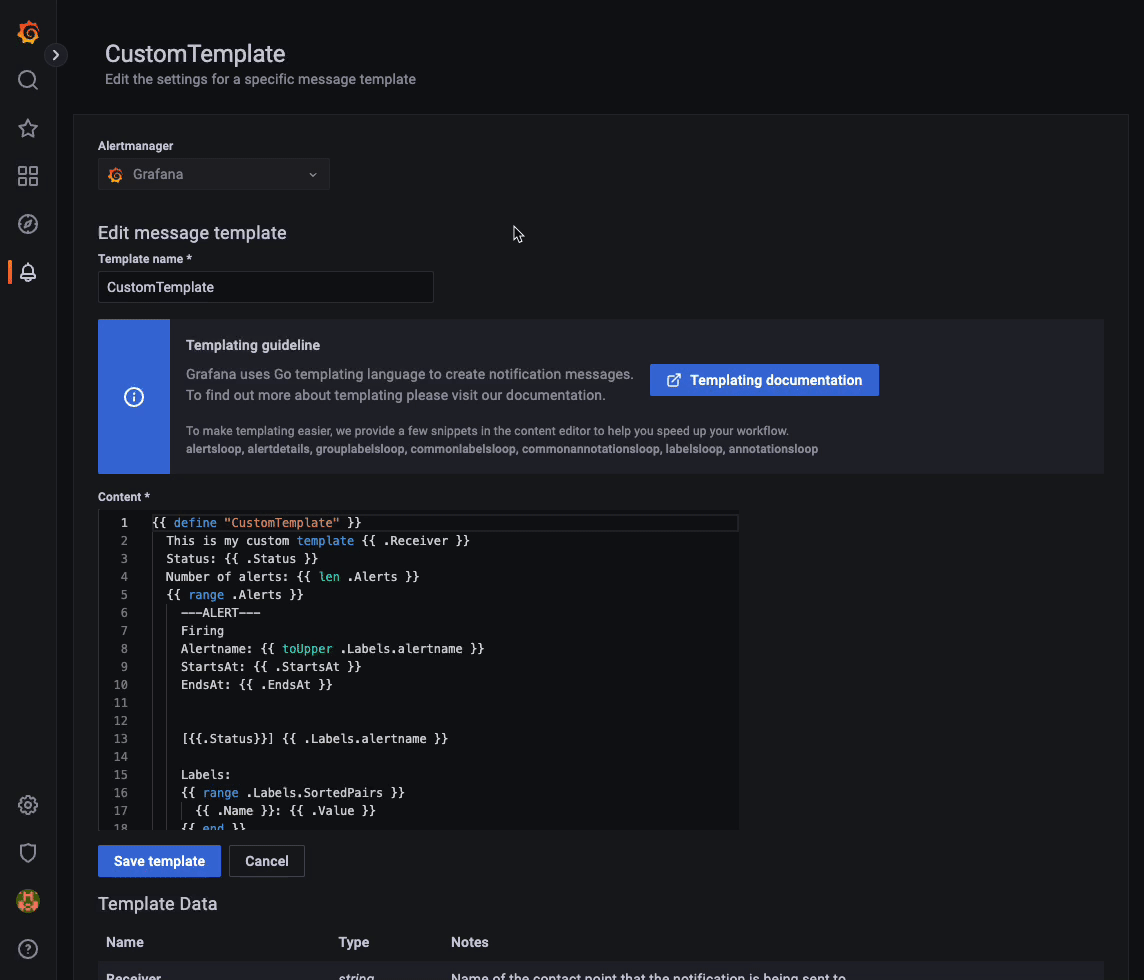Image resolution: width=1144 pixels, height=980 pixels.
Task: Click line 13 Status Labels.alertname code
Action: (314, 738)
